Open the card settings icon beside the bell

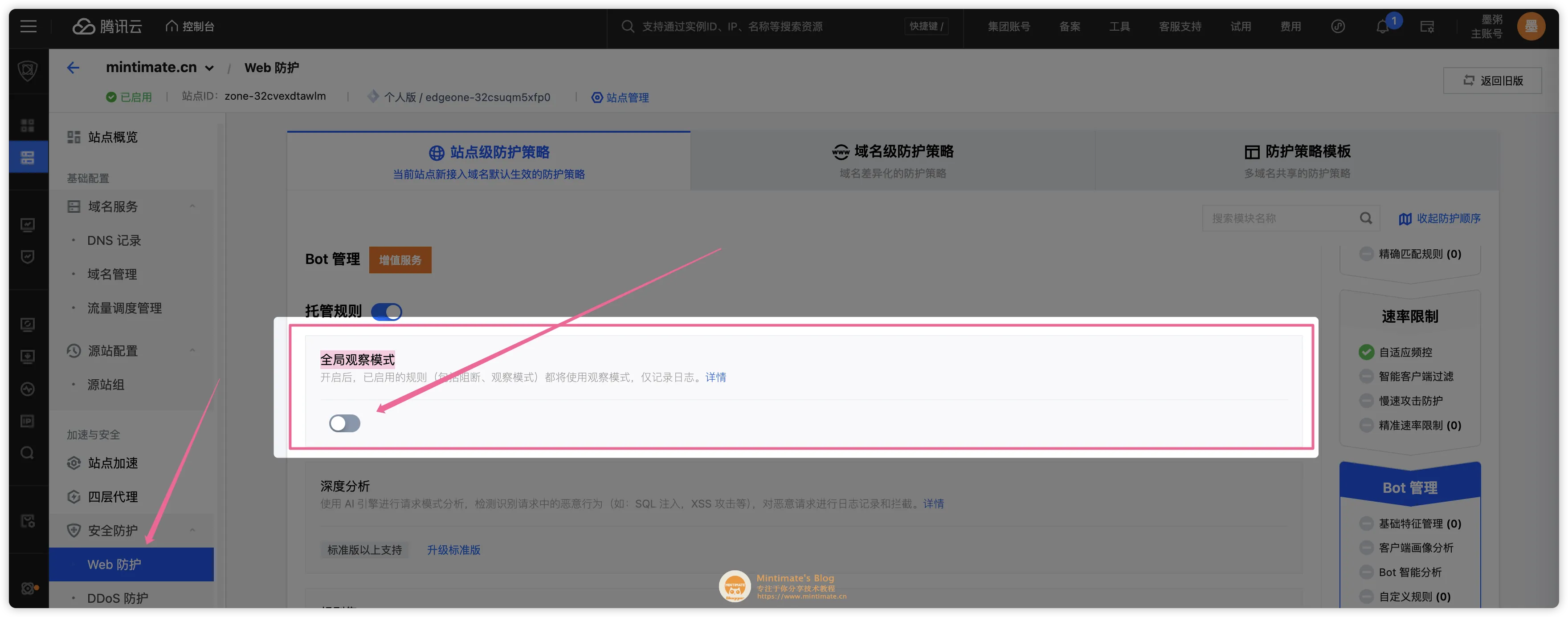point(1427,26)
